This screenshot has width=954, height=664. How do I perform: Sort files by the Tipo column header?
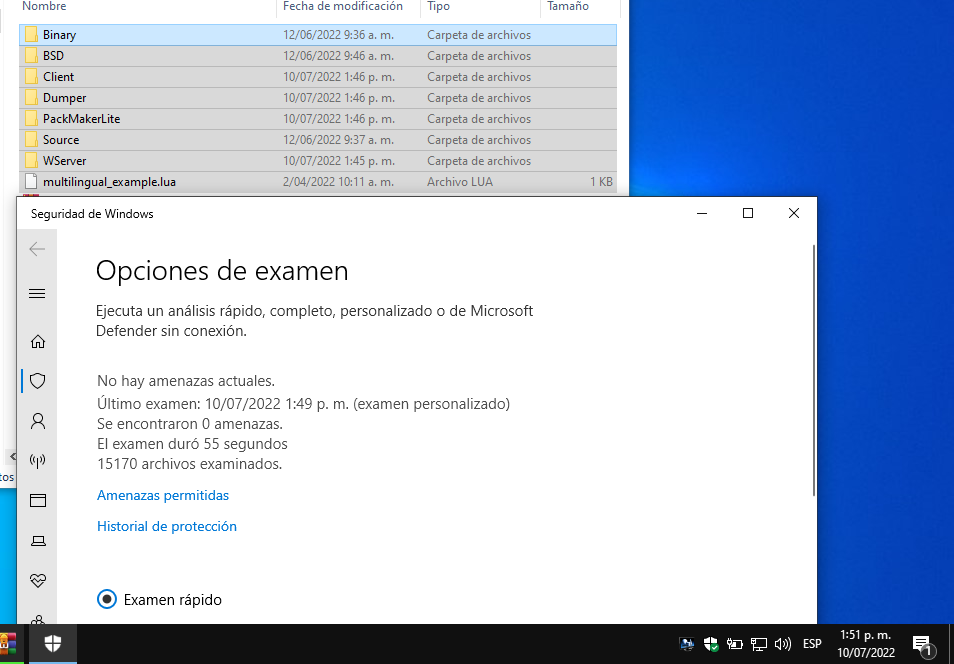(x=438, y=7)
